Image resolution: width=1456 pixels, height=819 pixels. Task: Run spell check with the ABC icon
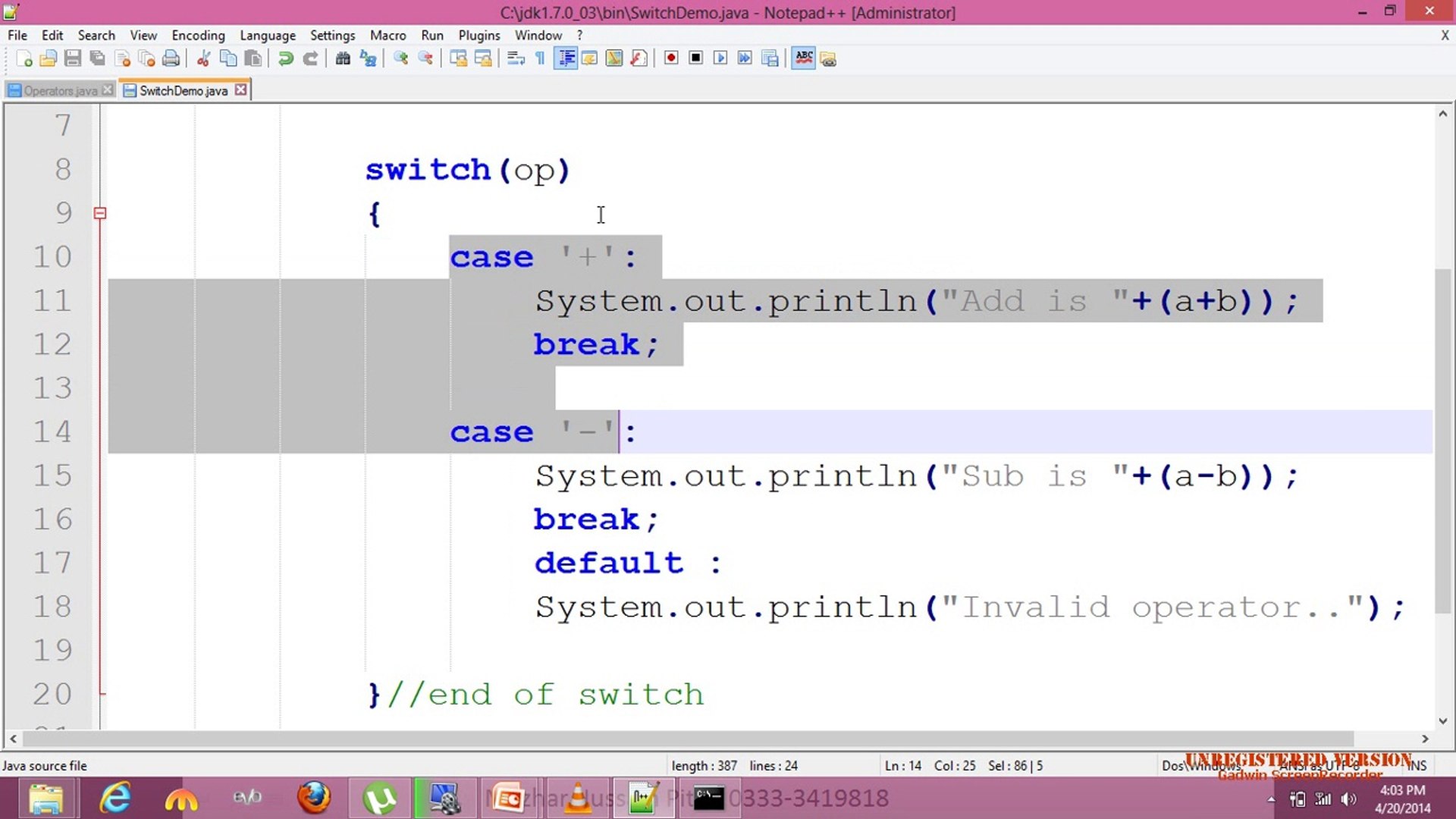coord(804,58)
